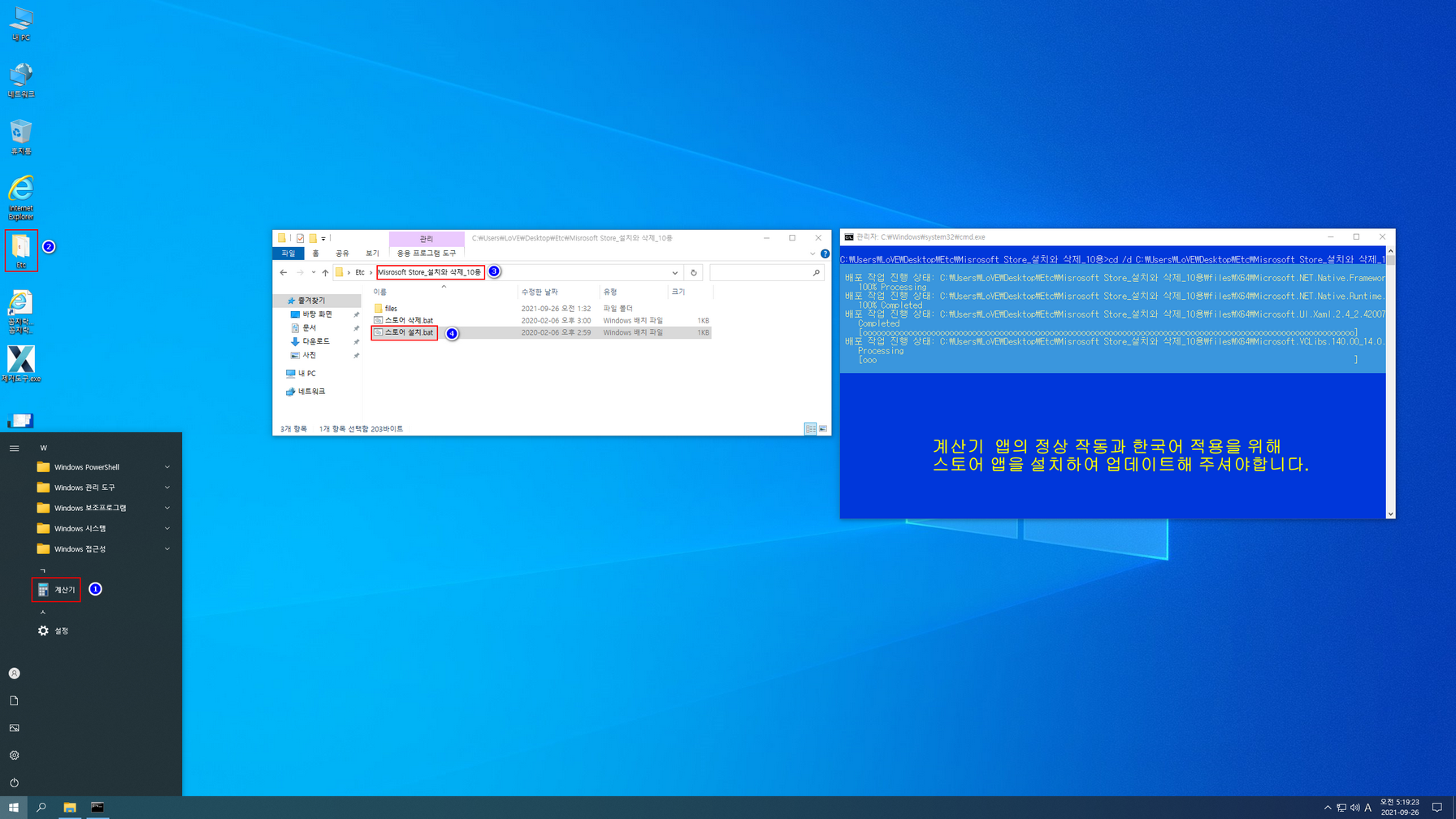Click the 관리 contextual tab header
Image resolution: width=1456 pixels, height=819 pixels.
click(x=427, y=238)
